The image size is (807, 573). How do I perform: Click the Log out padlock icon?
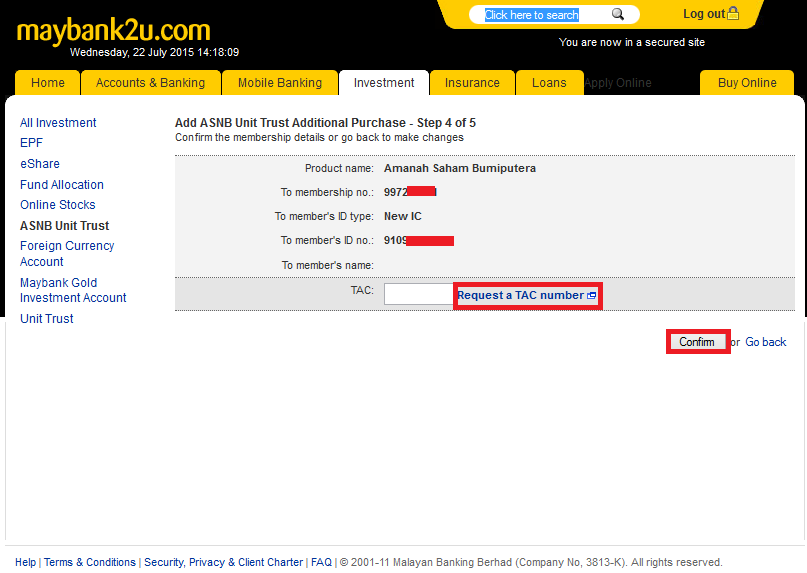click(x=733, y=13)
